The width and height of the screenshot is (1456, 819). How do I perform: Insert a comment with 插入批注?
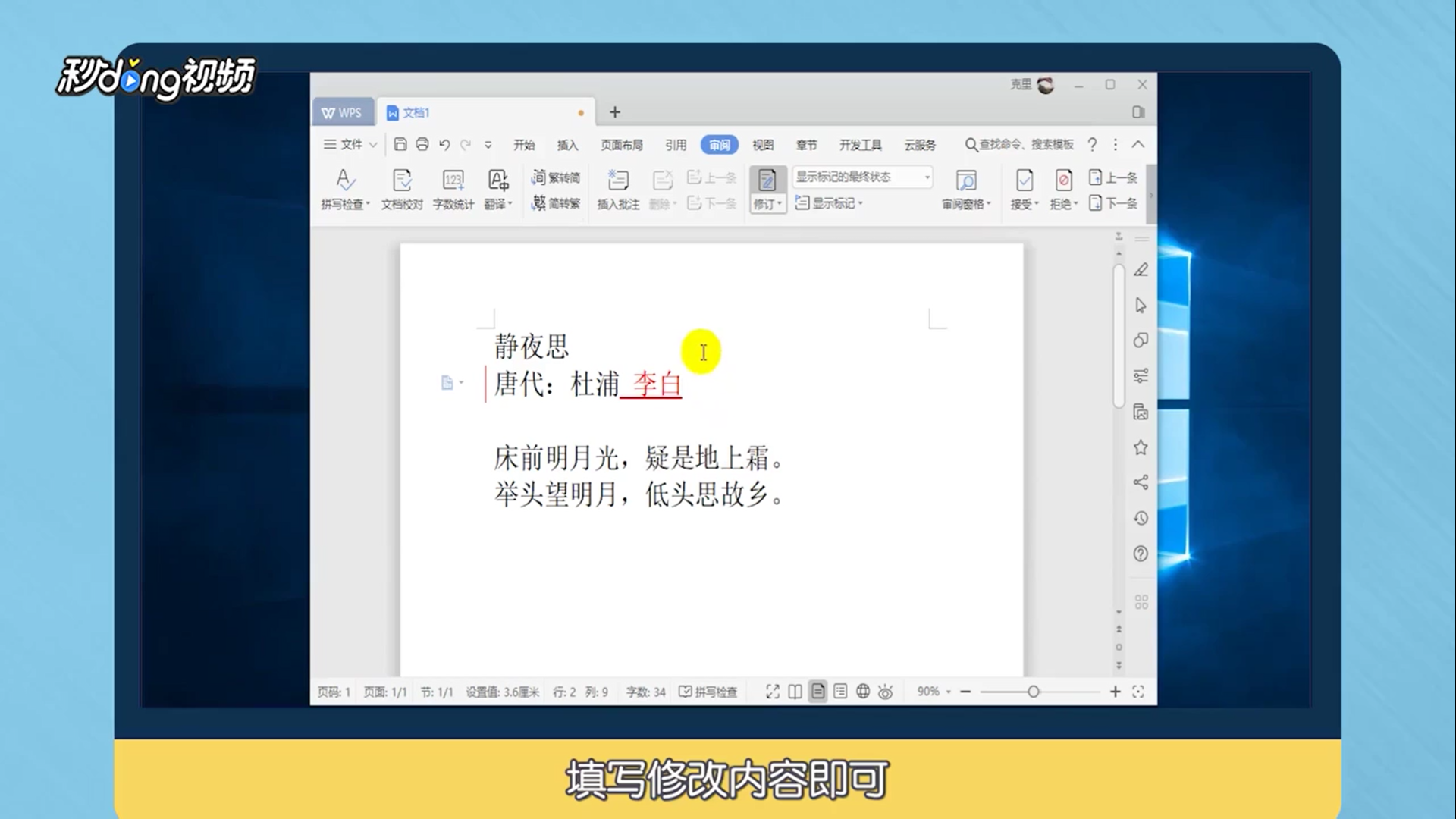pos(618,189)
